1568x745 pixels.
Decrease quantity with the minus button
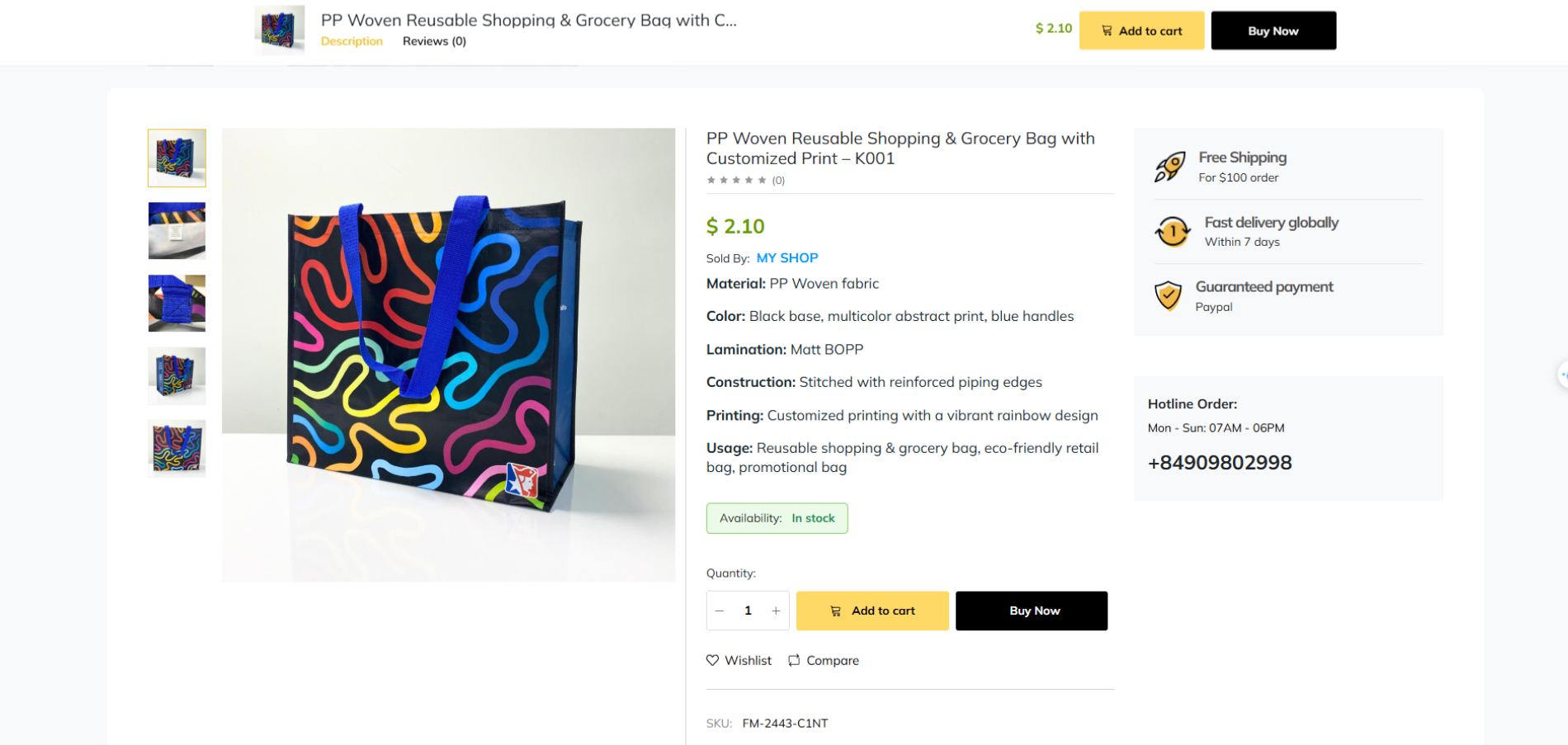point(720,611)
